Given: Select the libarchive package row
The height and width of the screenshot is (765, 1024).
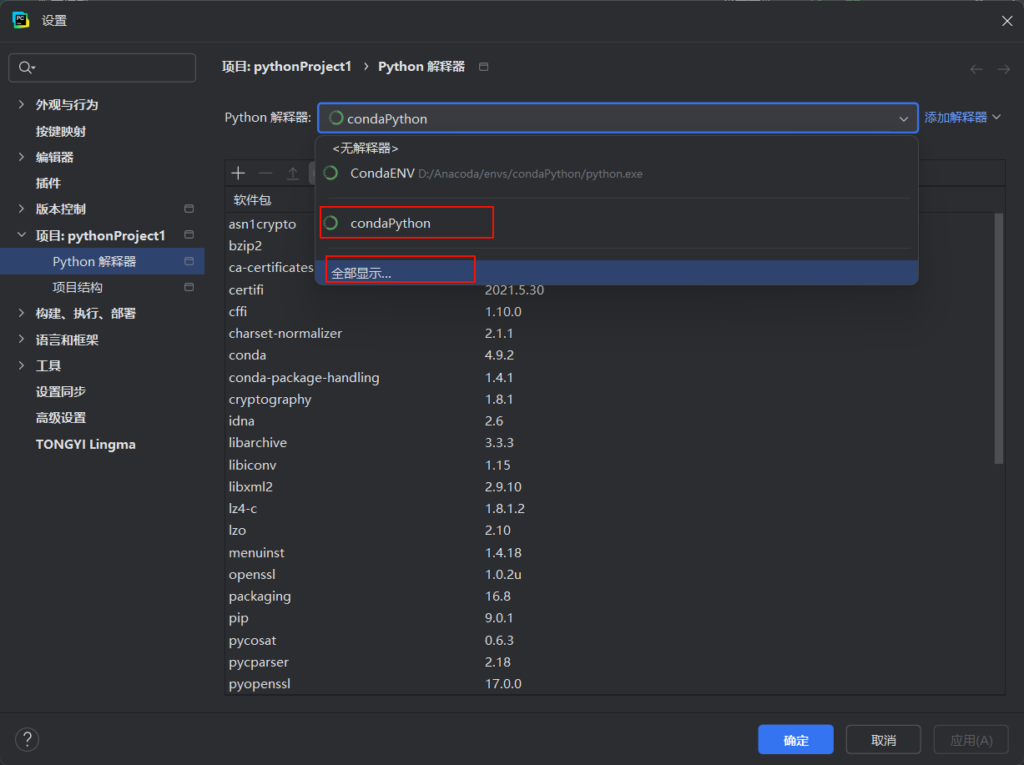Looking at the screenshot, I should [610, 442].
